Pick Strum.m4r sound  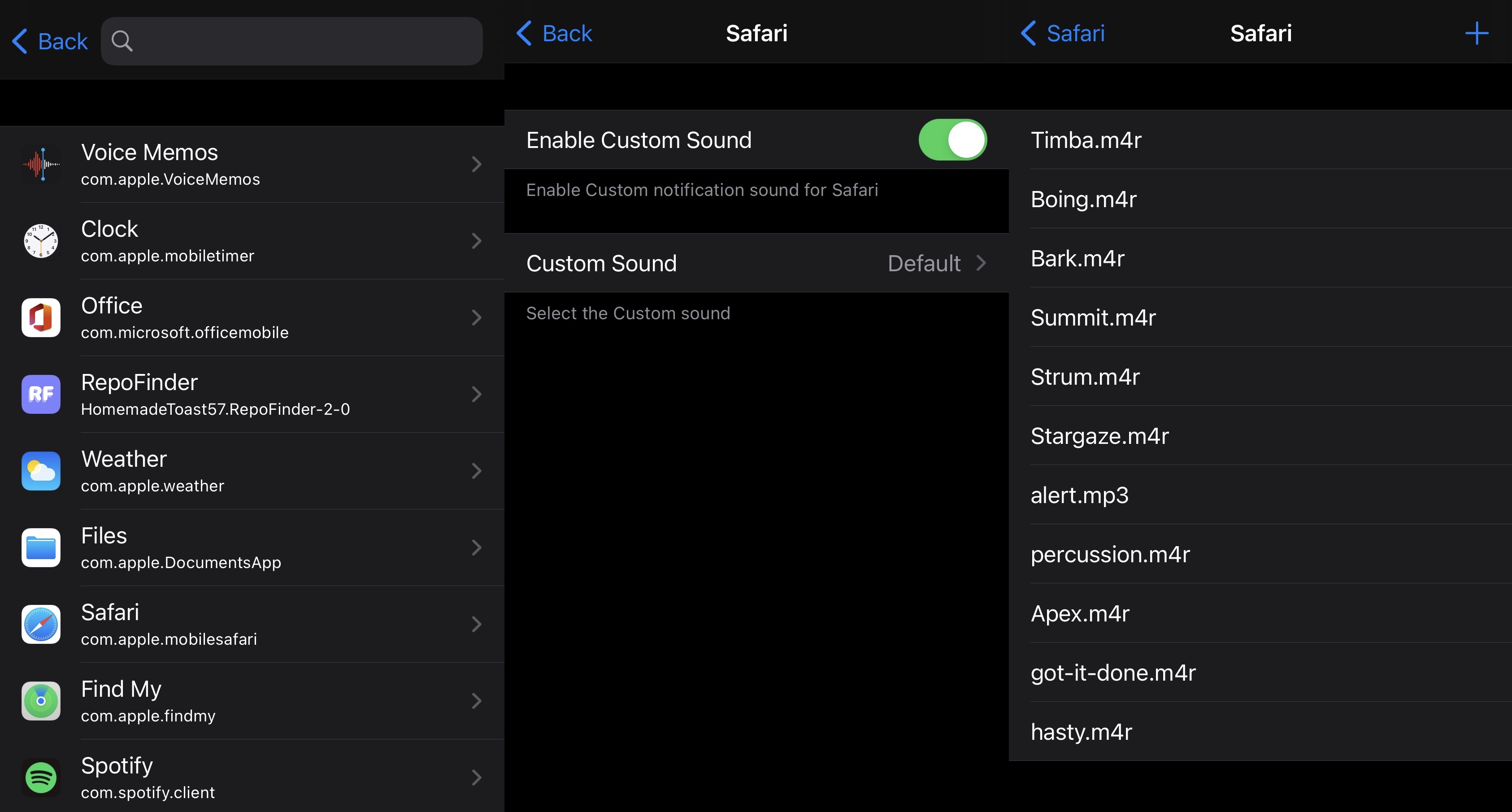coord(1260,376)
